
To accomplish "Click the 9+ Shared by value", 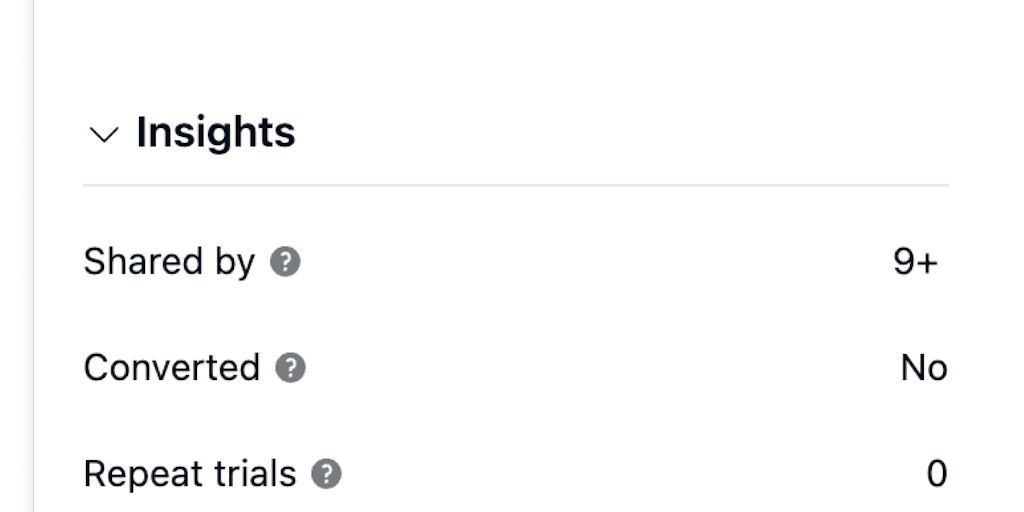I will coord(915,262).
